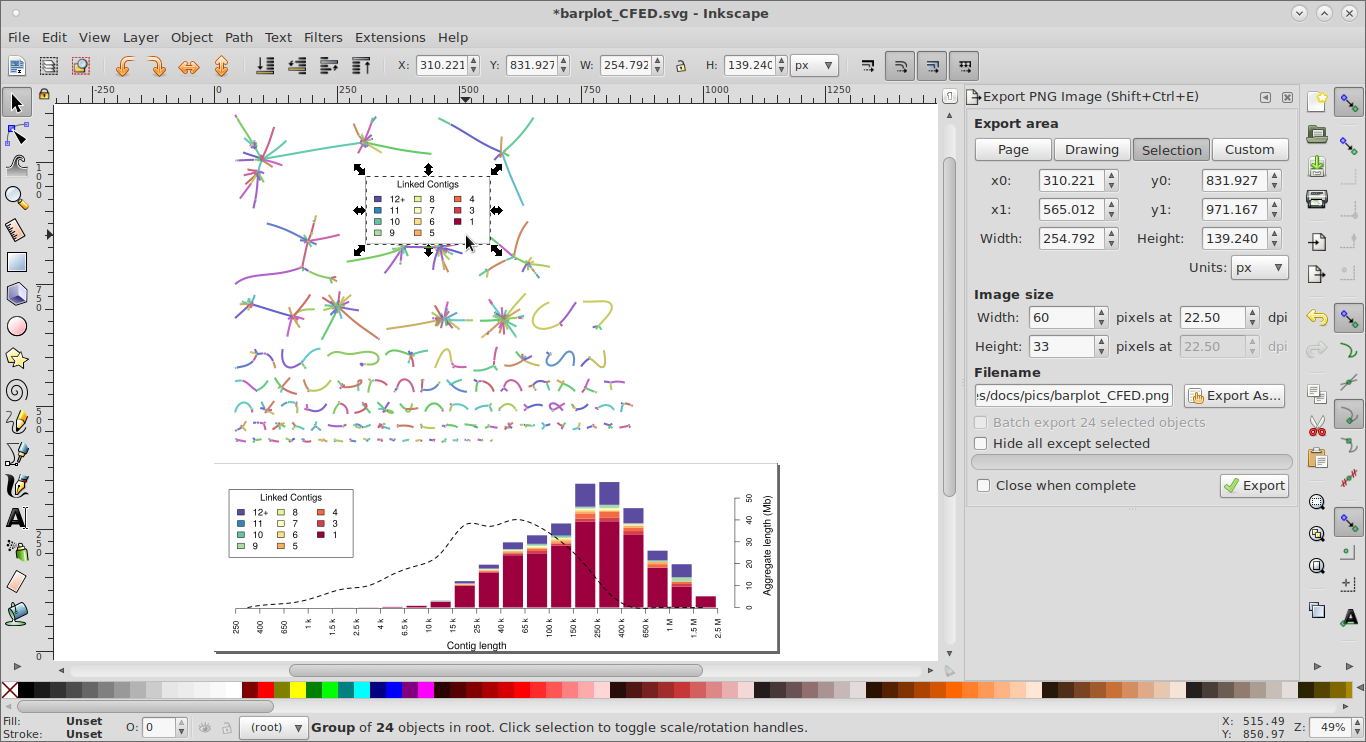Viewport: 1366px width, 742px height.
Task: Open the export Units px dropdown
Action: pyautogui.click(x=1260, y=268)
